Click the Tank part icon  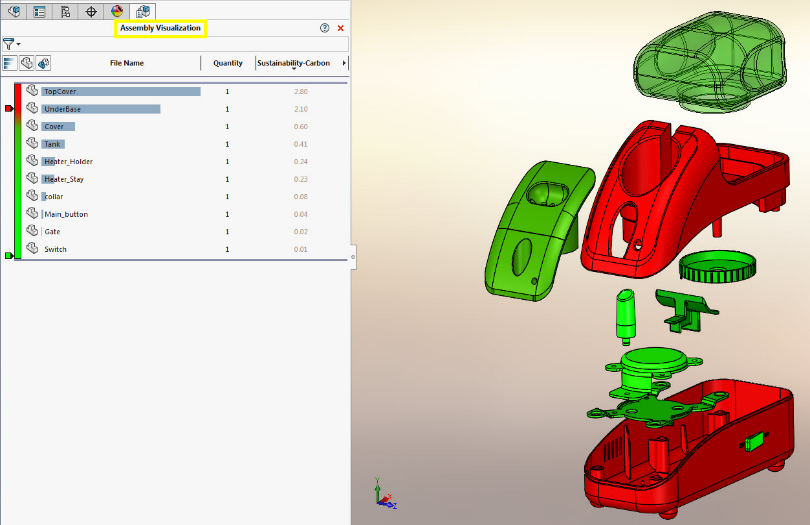tap(32, 143)
